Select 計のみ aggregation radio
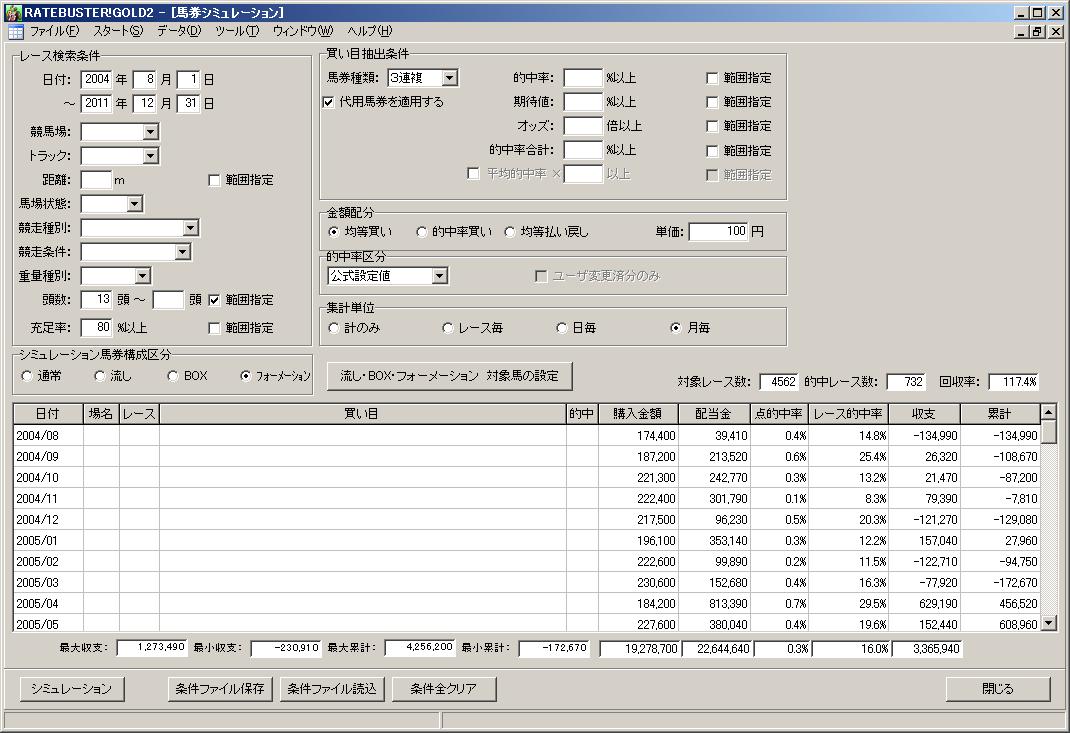This screenshot has height=733, width=1070. [x=333, y=328]
